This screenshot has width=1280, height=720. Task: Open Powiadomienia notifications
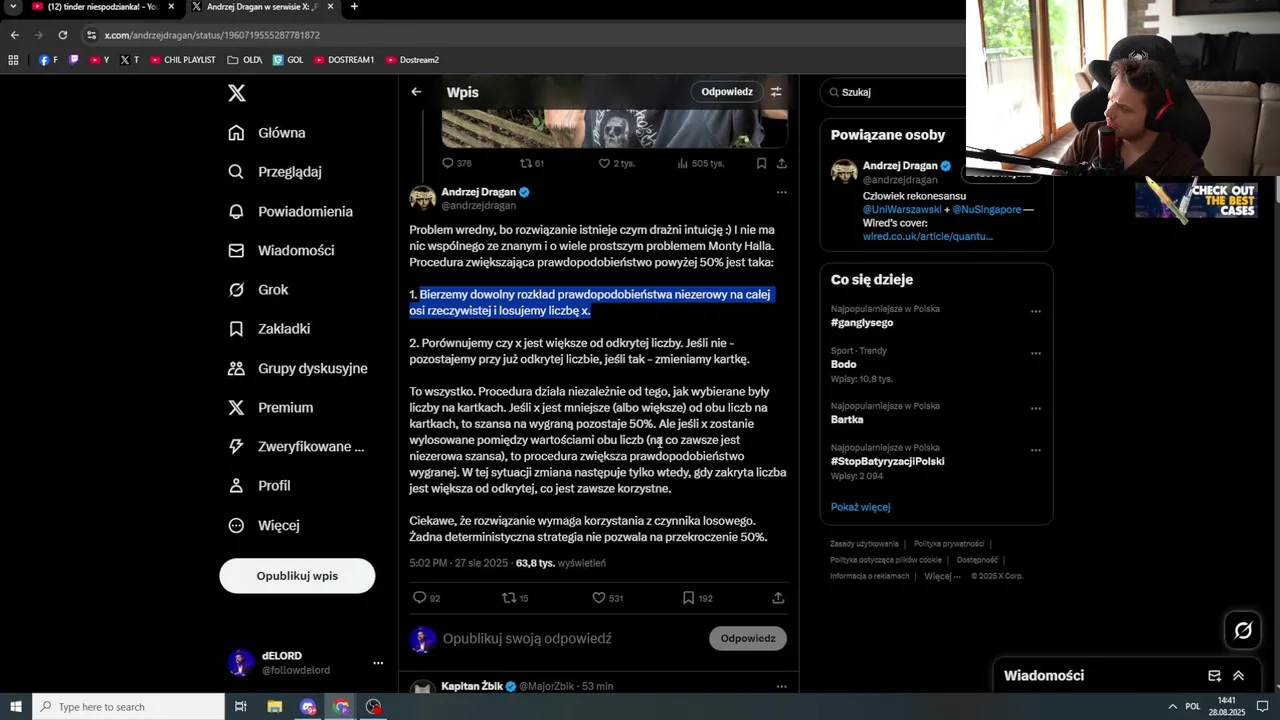(291, 212)
